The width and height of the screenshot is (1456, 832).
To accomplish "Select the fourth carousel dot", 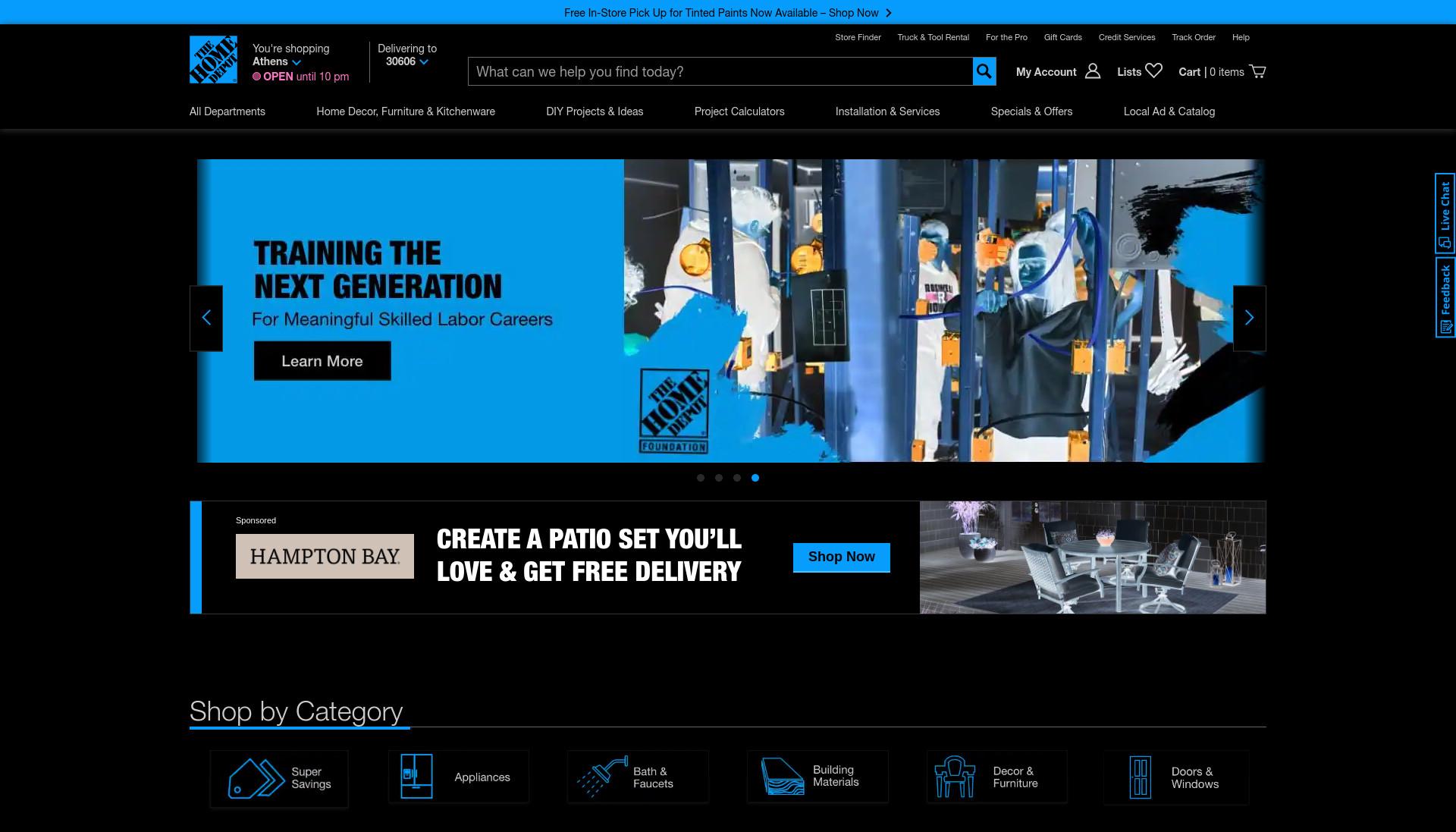I will point(755,478).
